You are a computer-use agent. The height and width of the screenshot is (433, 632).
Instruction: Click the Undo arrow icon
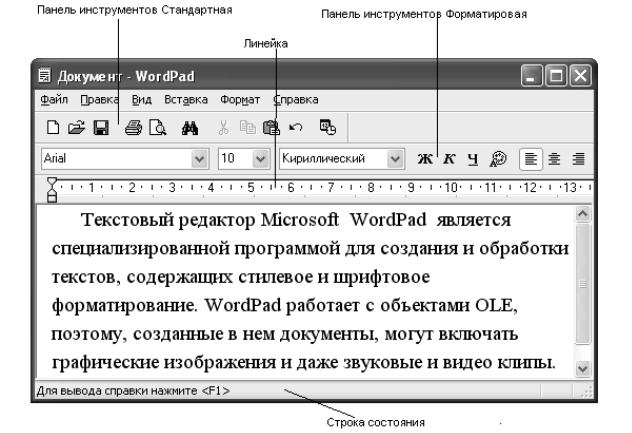click(296, 127)
